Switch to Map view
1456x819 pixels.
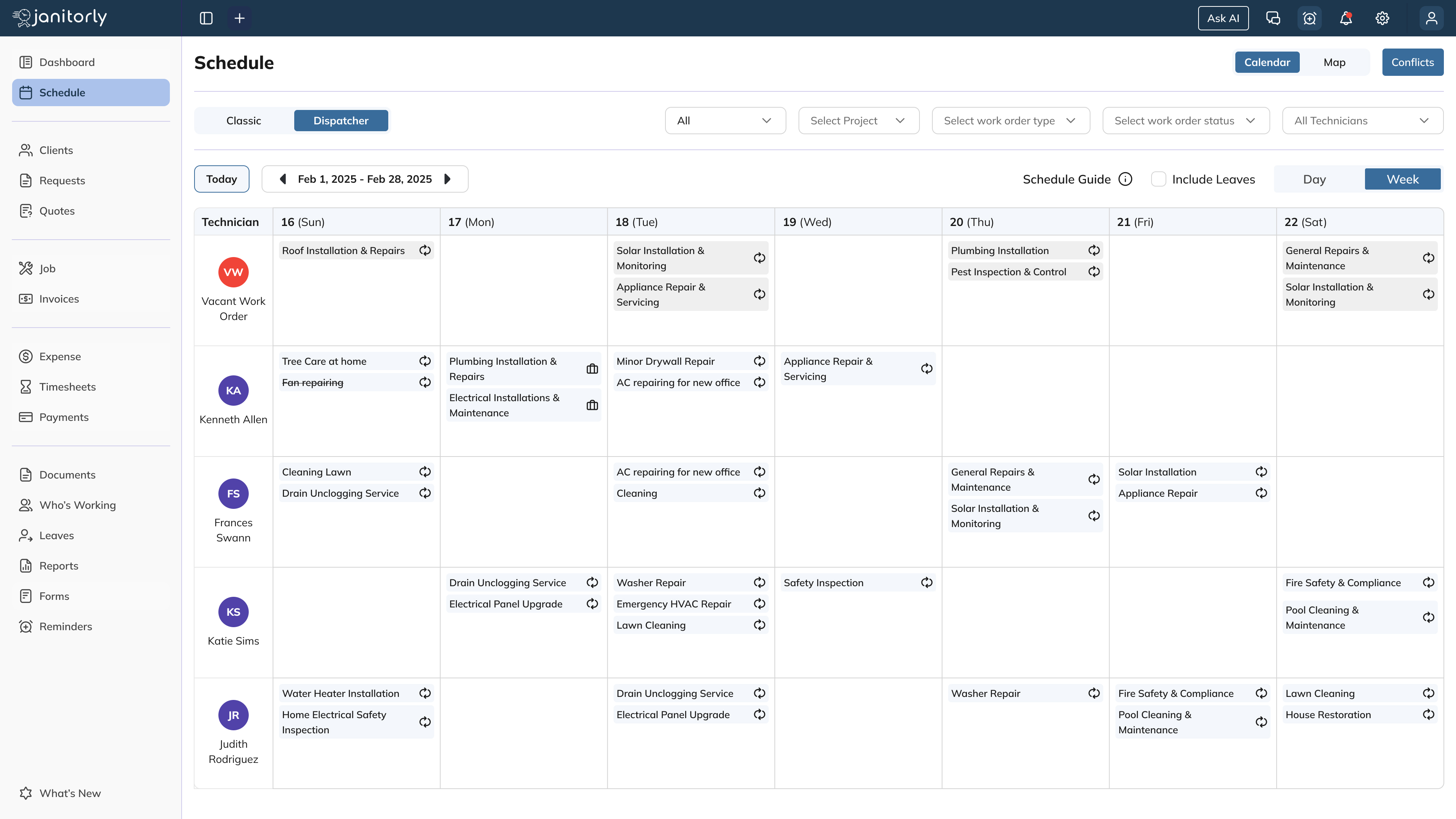pyautogui.click(x=1335, y=62)
